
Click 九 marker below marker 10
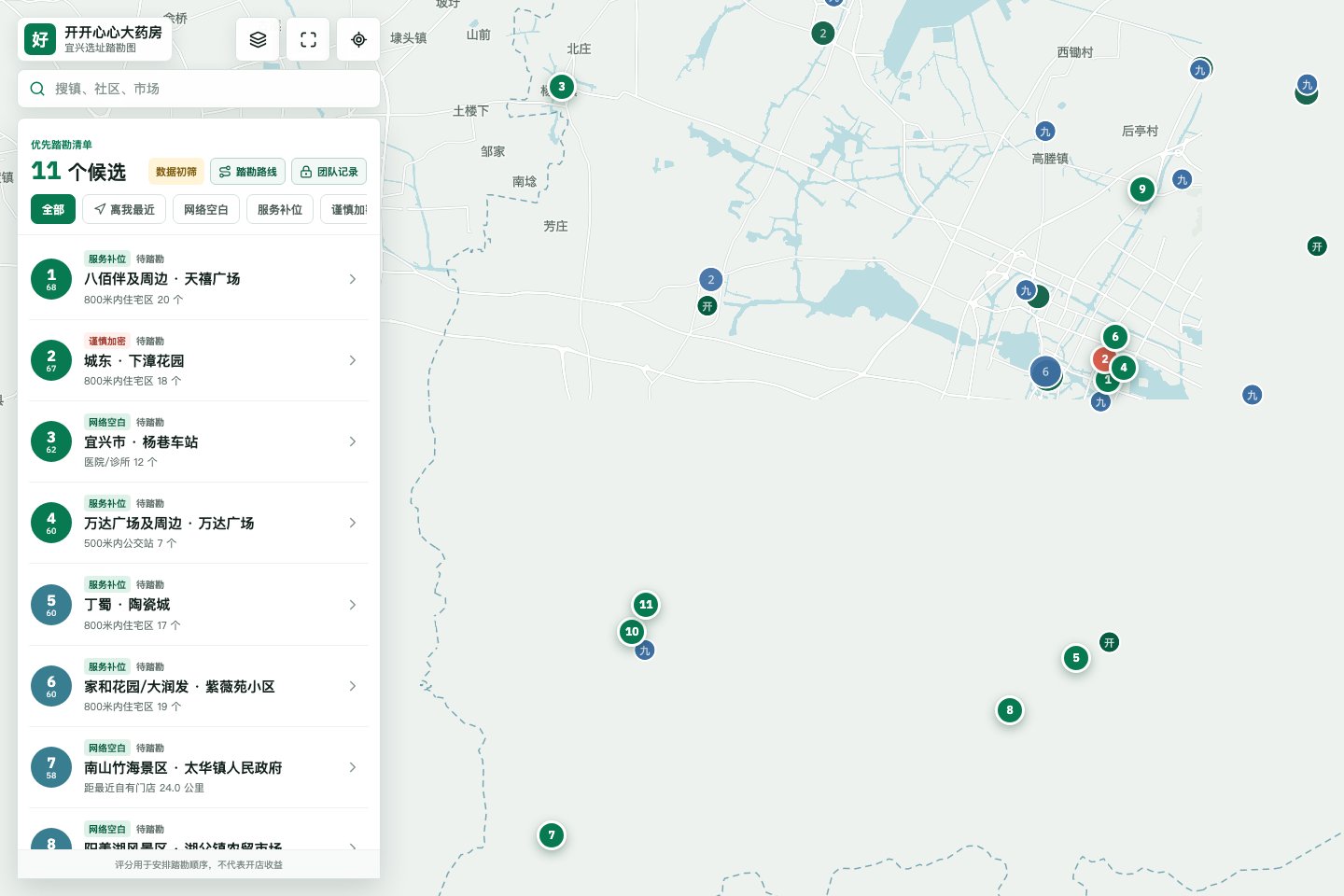coord(645,651)
